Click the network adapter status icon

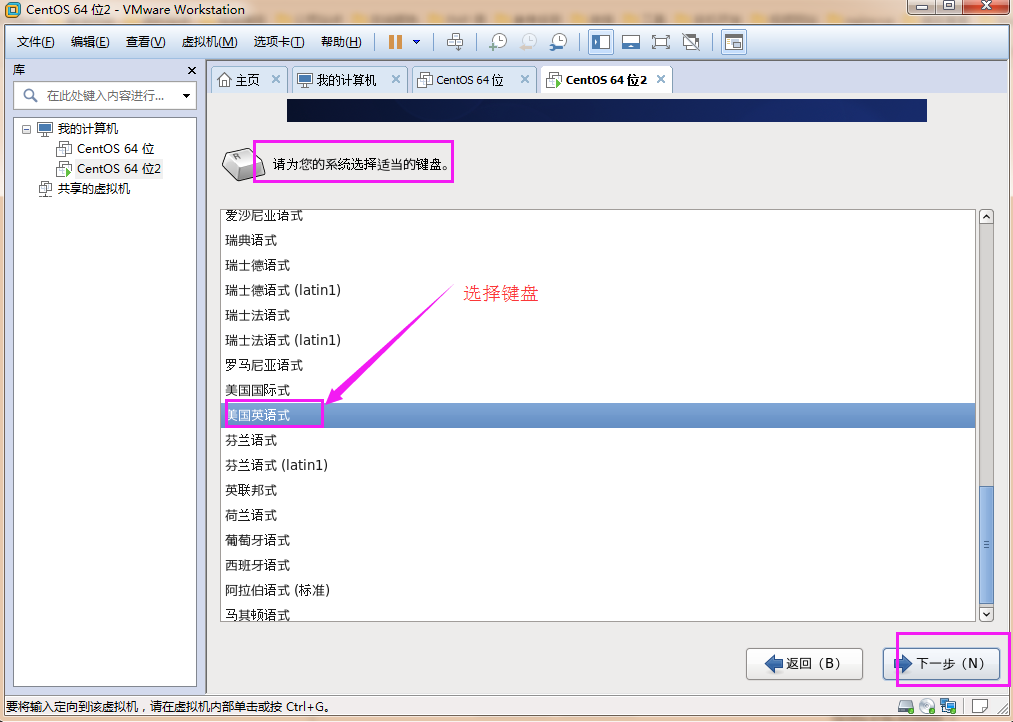(x=948, y=707)
